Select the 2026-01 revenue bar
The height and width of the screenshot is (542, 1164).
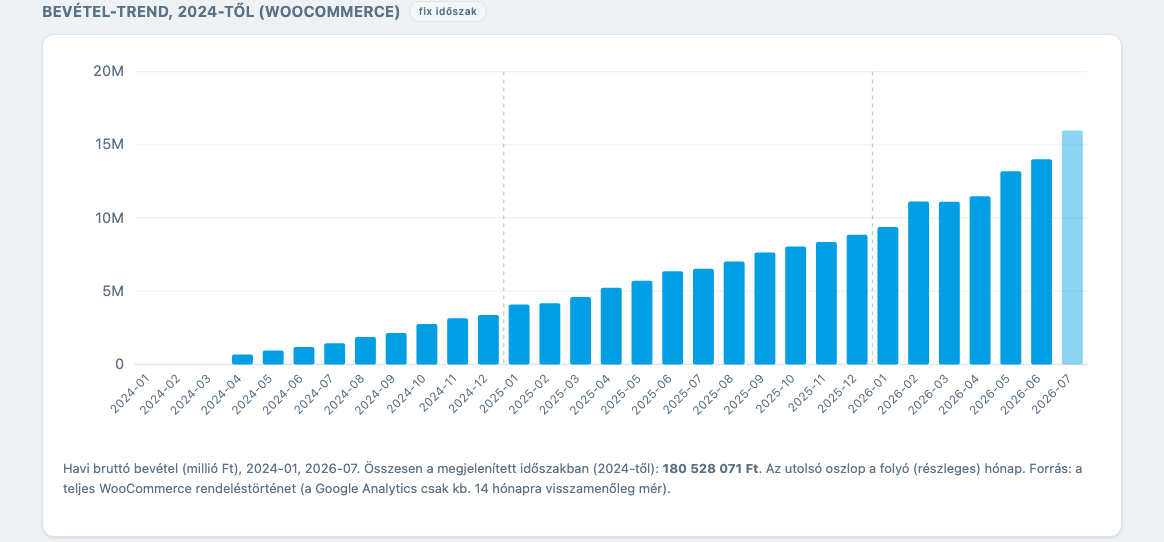(888, 296)
